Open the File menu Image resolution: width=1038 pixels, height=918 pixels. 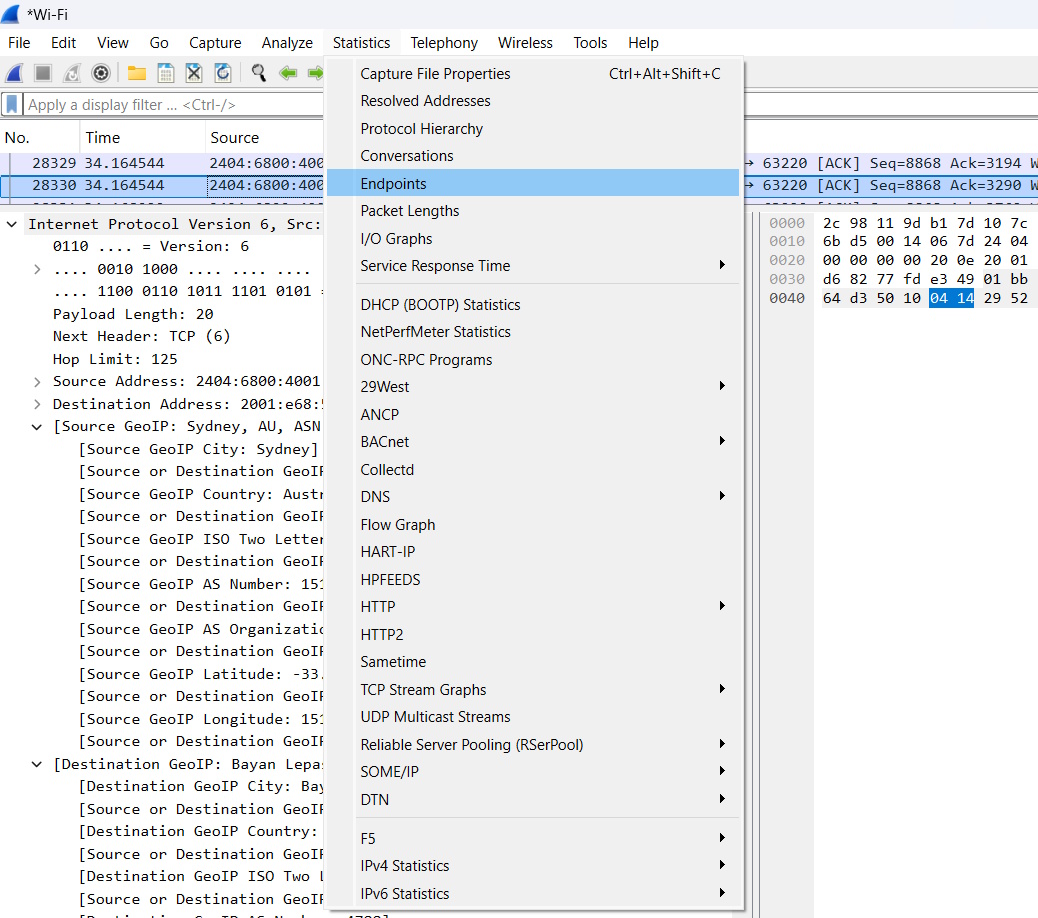(x=19, y=43)
